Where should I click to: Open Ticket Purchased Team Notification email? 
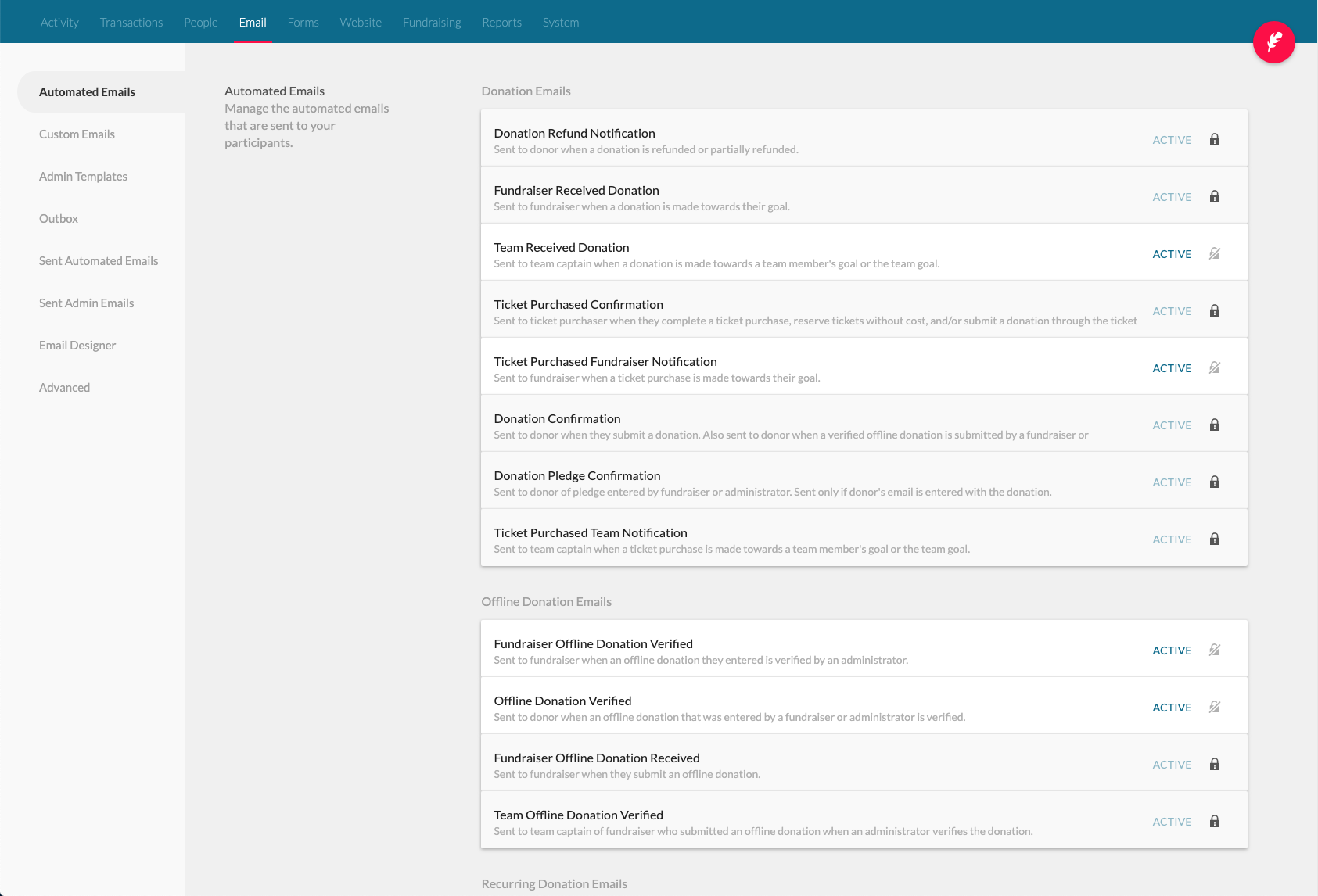[x=864, y=537]
